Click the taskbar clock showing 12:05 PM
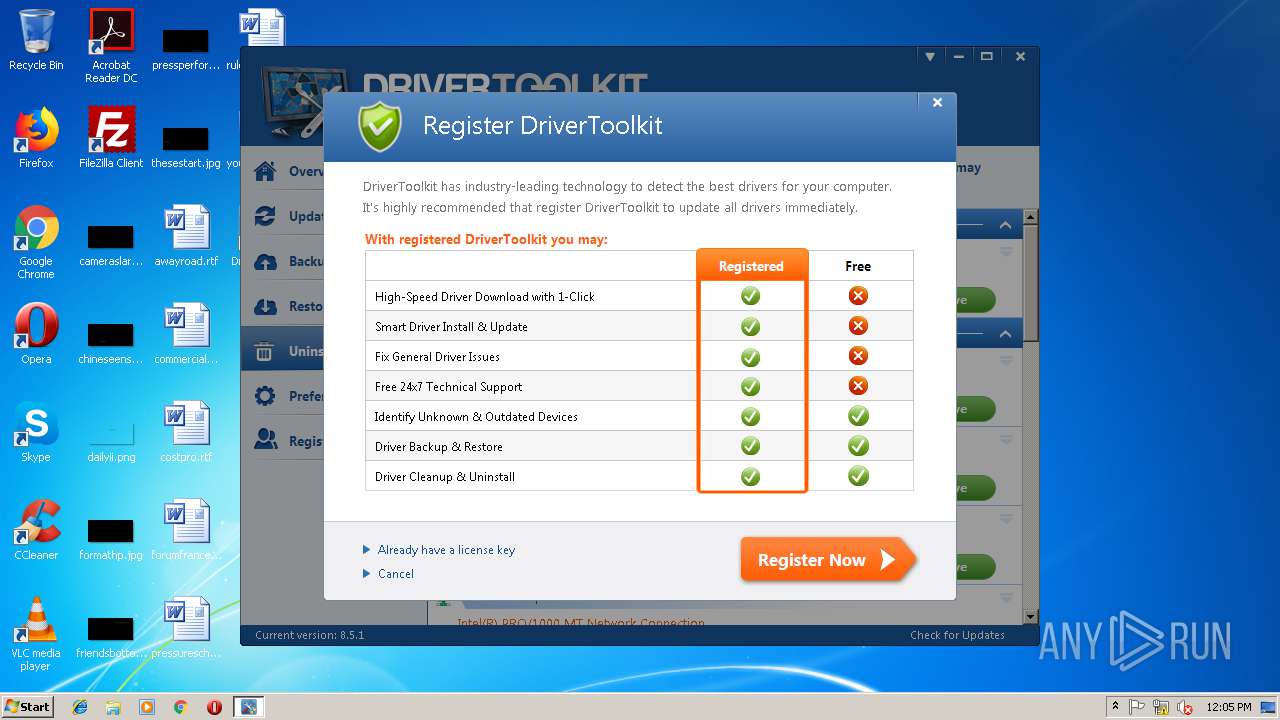This screenshot has height=720, width=1280. [1229, 707]
